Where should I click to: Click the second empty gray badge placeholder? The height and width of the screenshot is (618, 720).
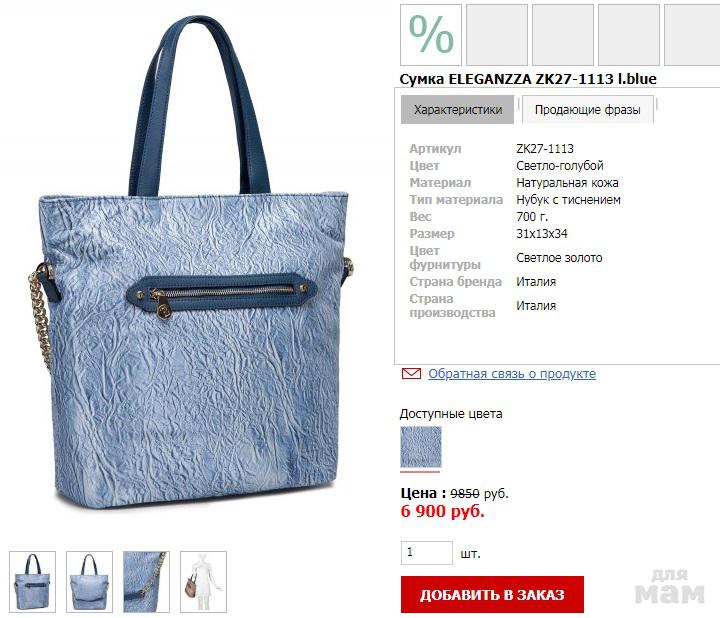point(563,35)
